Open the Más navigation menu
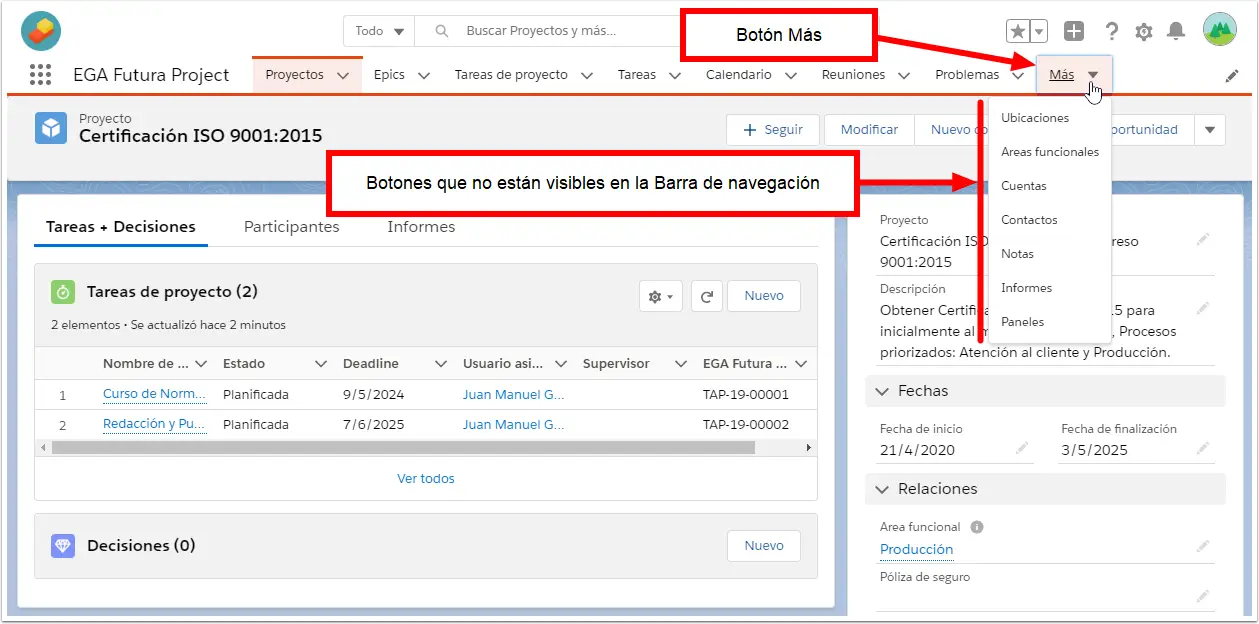 [1074, 75]
